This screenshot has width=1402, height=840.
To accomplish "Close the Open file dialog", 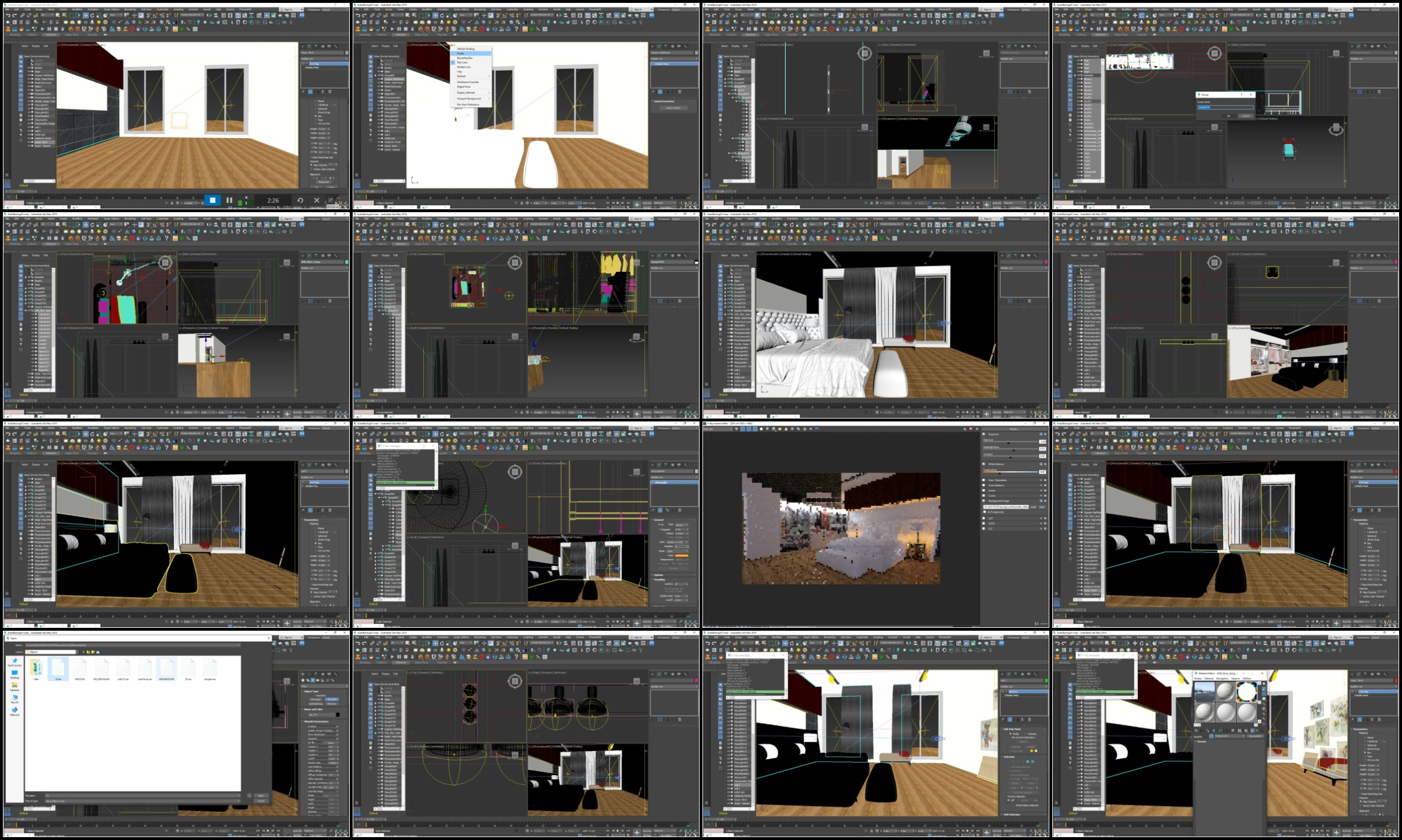I will click(268, 638).
